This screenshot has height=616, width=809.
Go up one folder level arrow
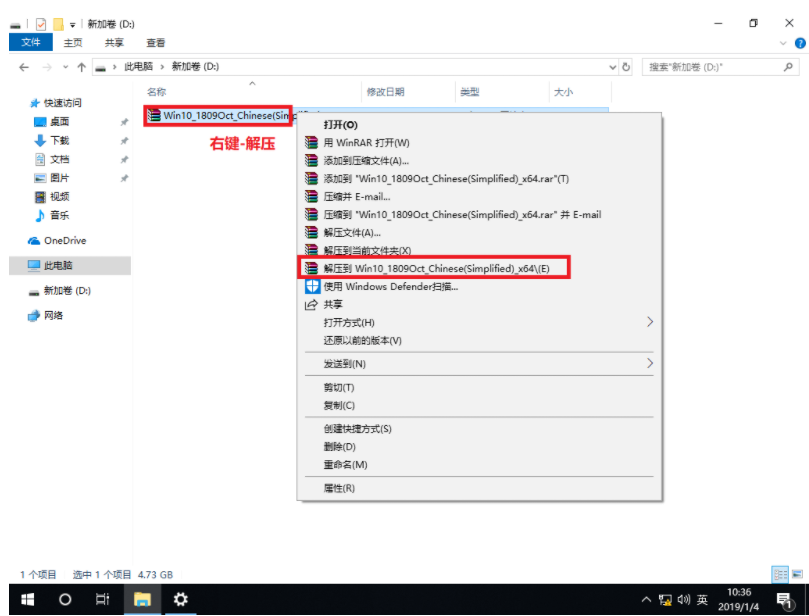81,67
